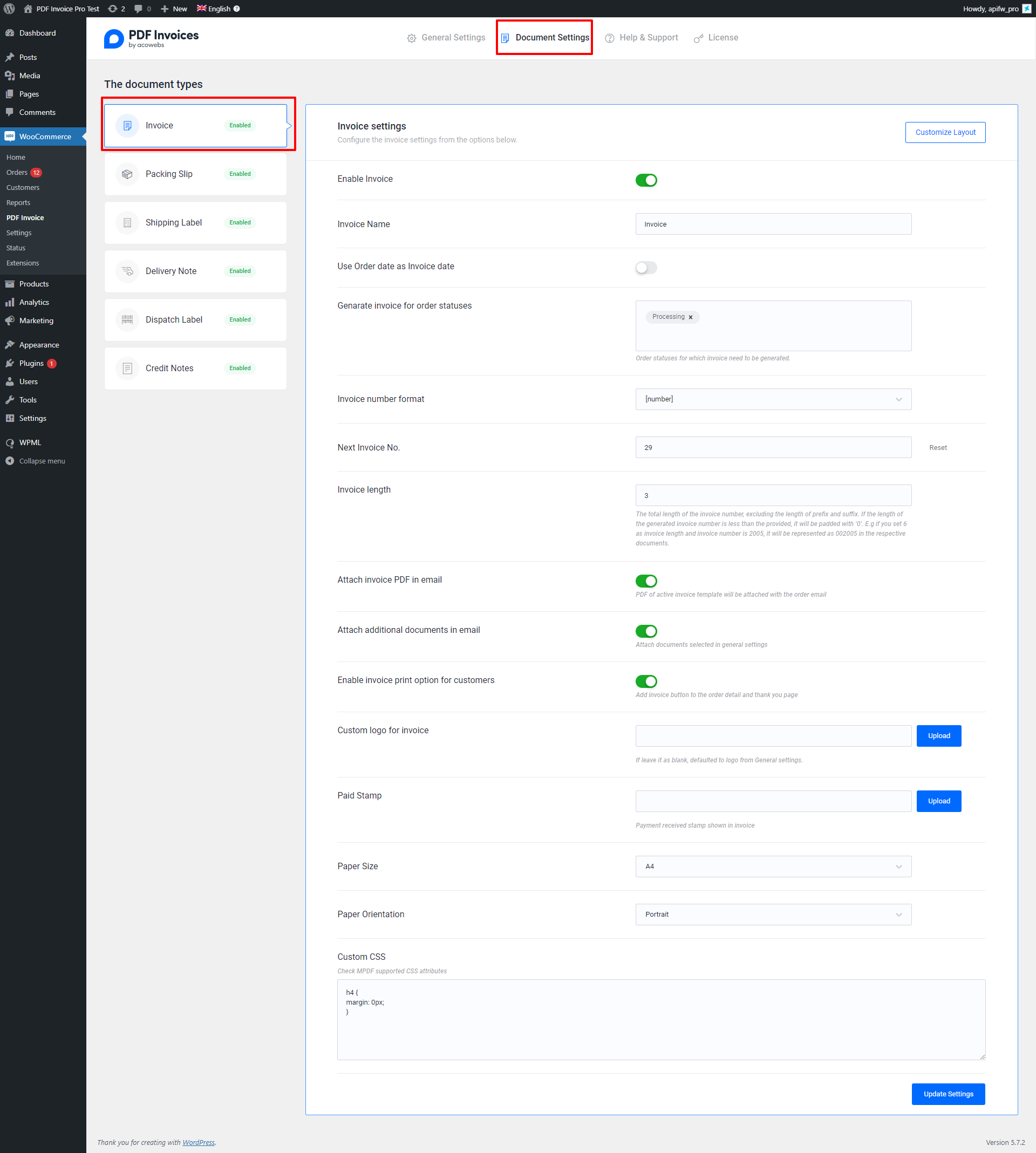Screen dimensions: 1036x1153
Task: Open the updates icon showing 2
Action: click(113, 9)
